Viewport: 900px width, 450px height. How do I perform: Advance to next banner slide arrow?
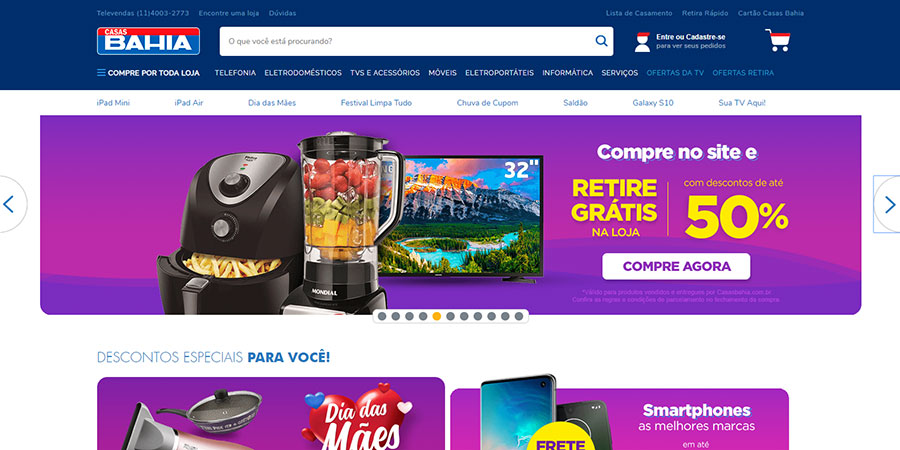pos(890,204)
